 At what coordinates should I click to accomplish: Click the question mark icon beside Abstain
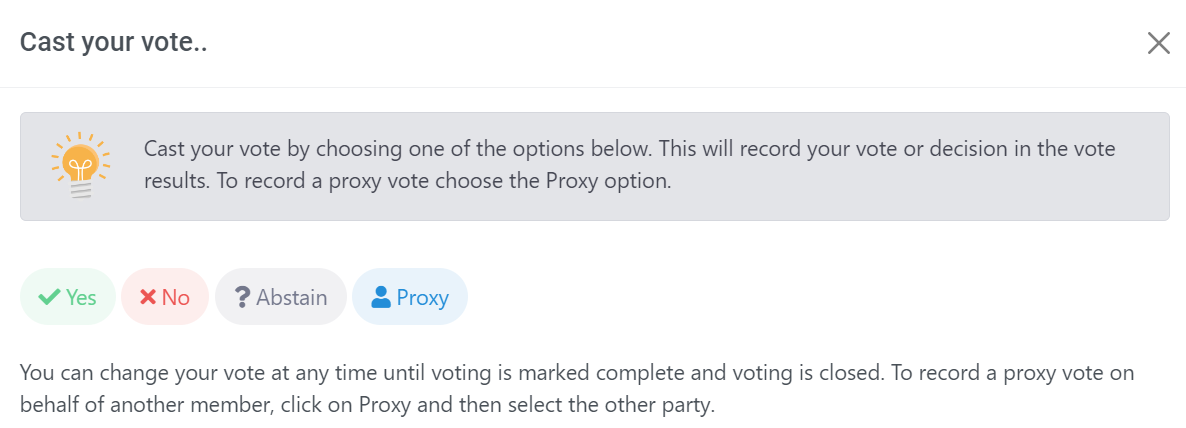pos(242,297)
